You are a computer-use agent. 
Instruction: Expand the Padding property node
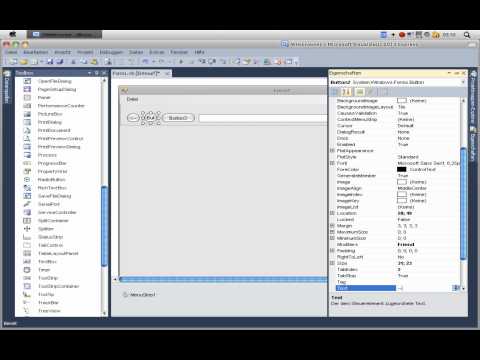tap(332, 251)
